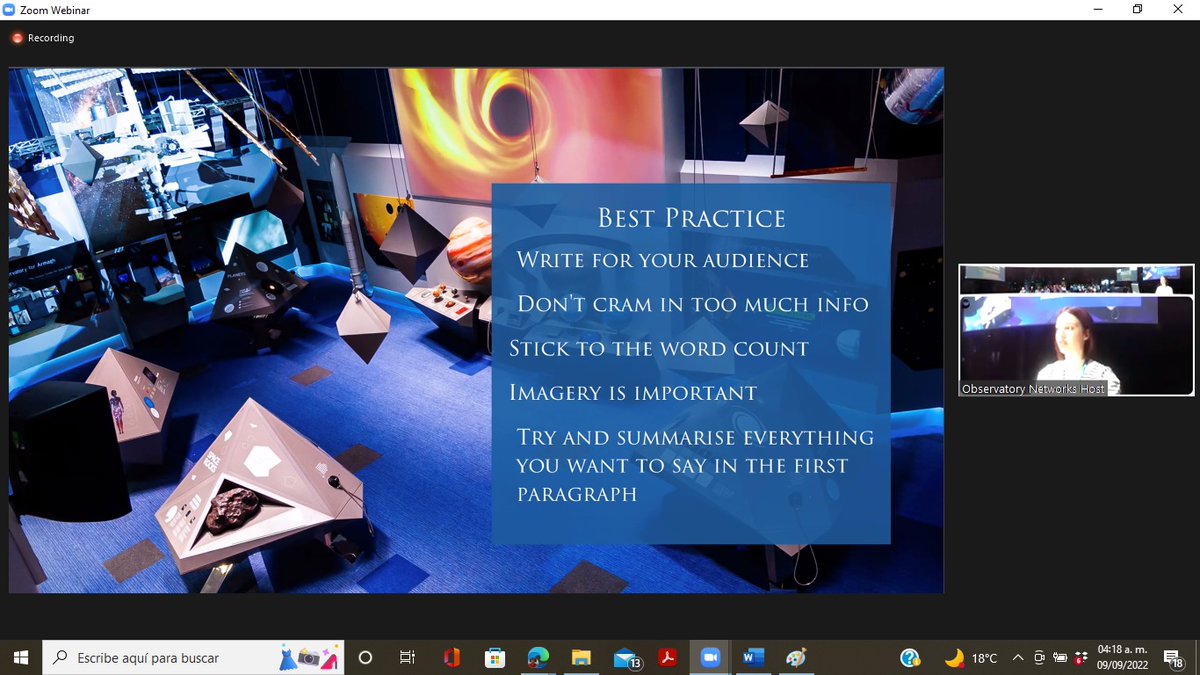
Task: Click the Observatory Networks Host video thumbnail
Action: click(1077, 346)
